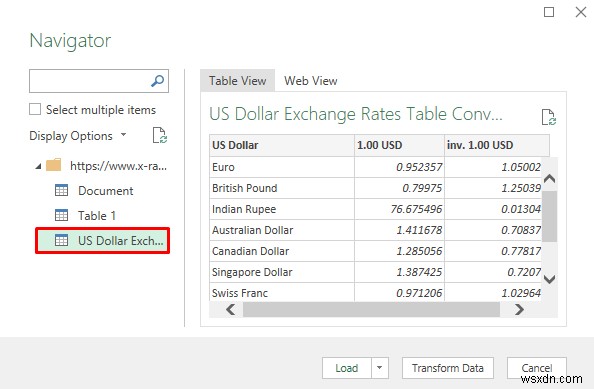Click the search magnifier icon

[158, 81]
